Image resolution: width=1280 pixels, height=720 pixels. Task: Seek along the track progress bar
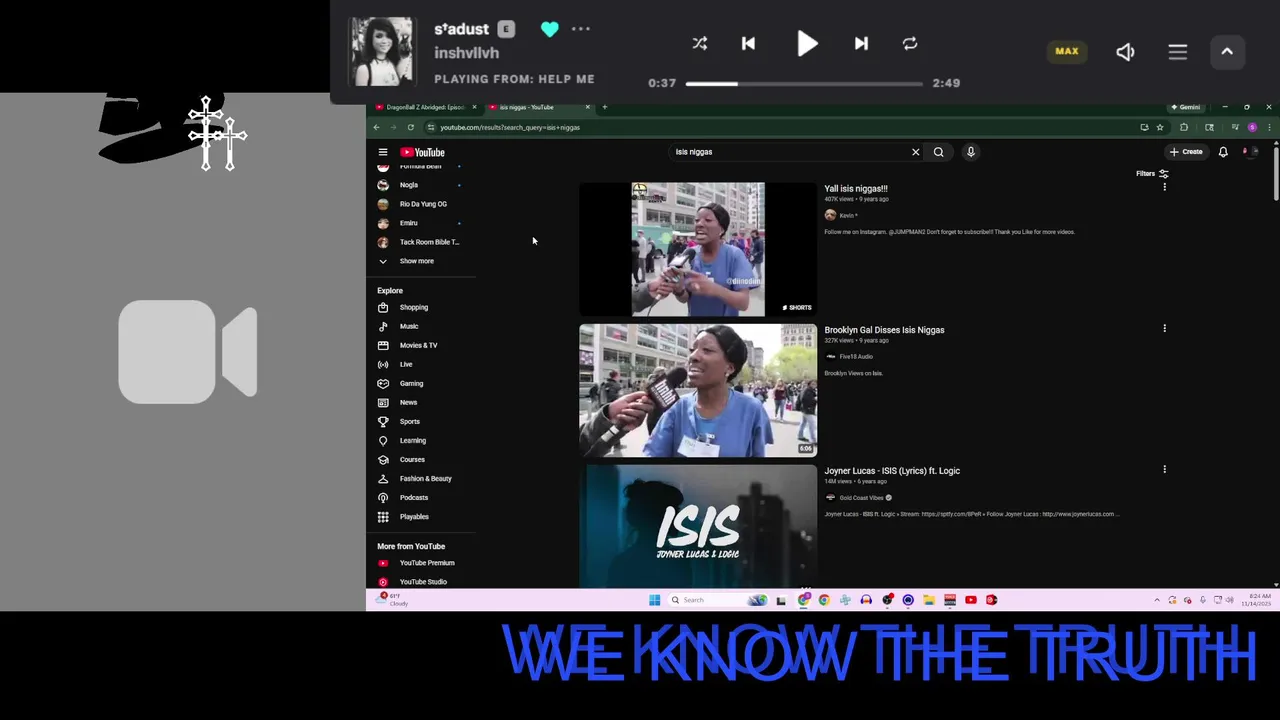pyautogui.click(x=804, y=84)
